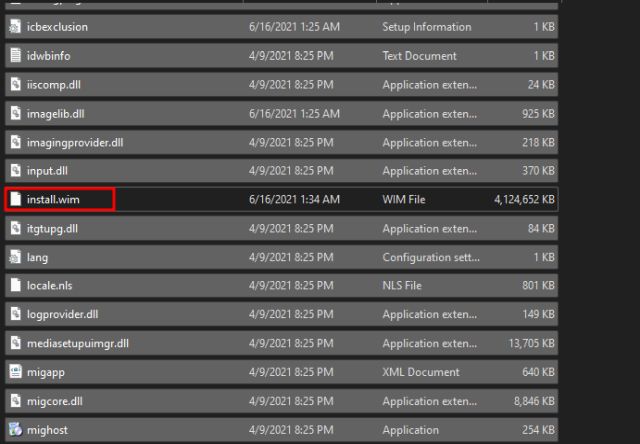Click the icbexclusion file icon
The height and width of the screenshot is (444, 640).
coord(15,26)
